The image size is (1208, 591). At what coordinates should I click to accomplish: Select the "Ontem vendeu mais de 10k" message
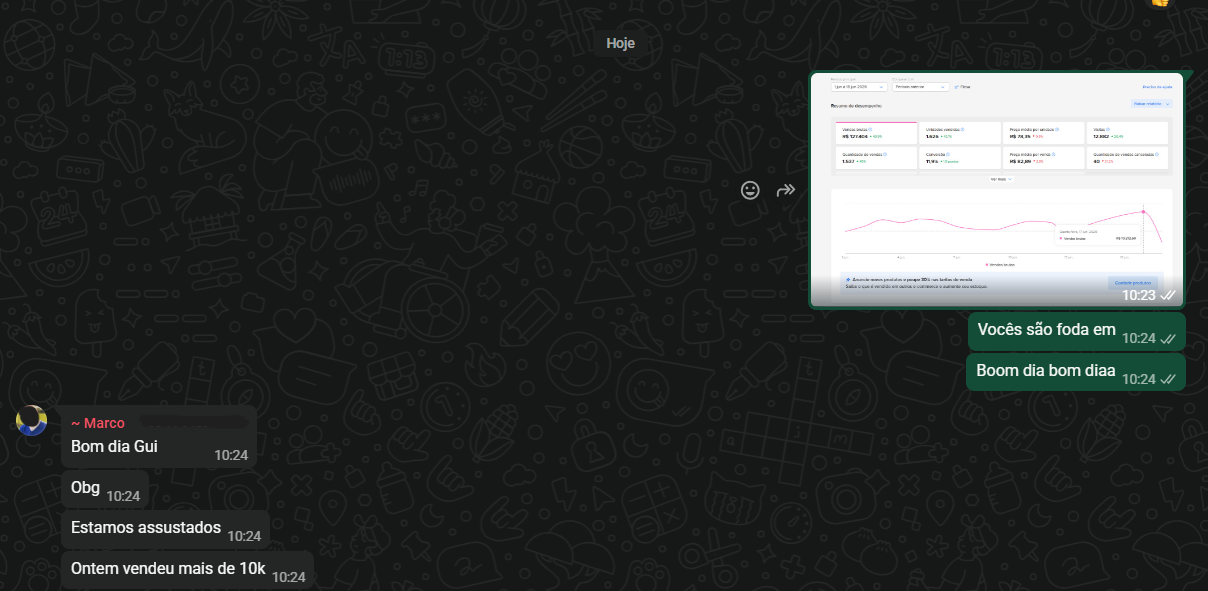click(188, 570)
